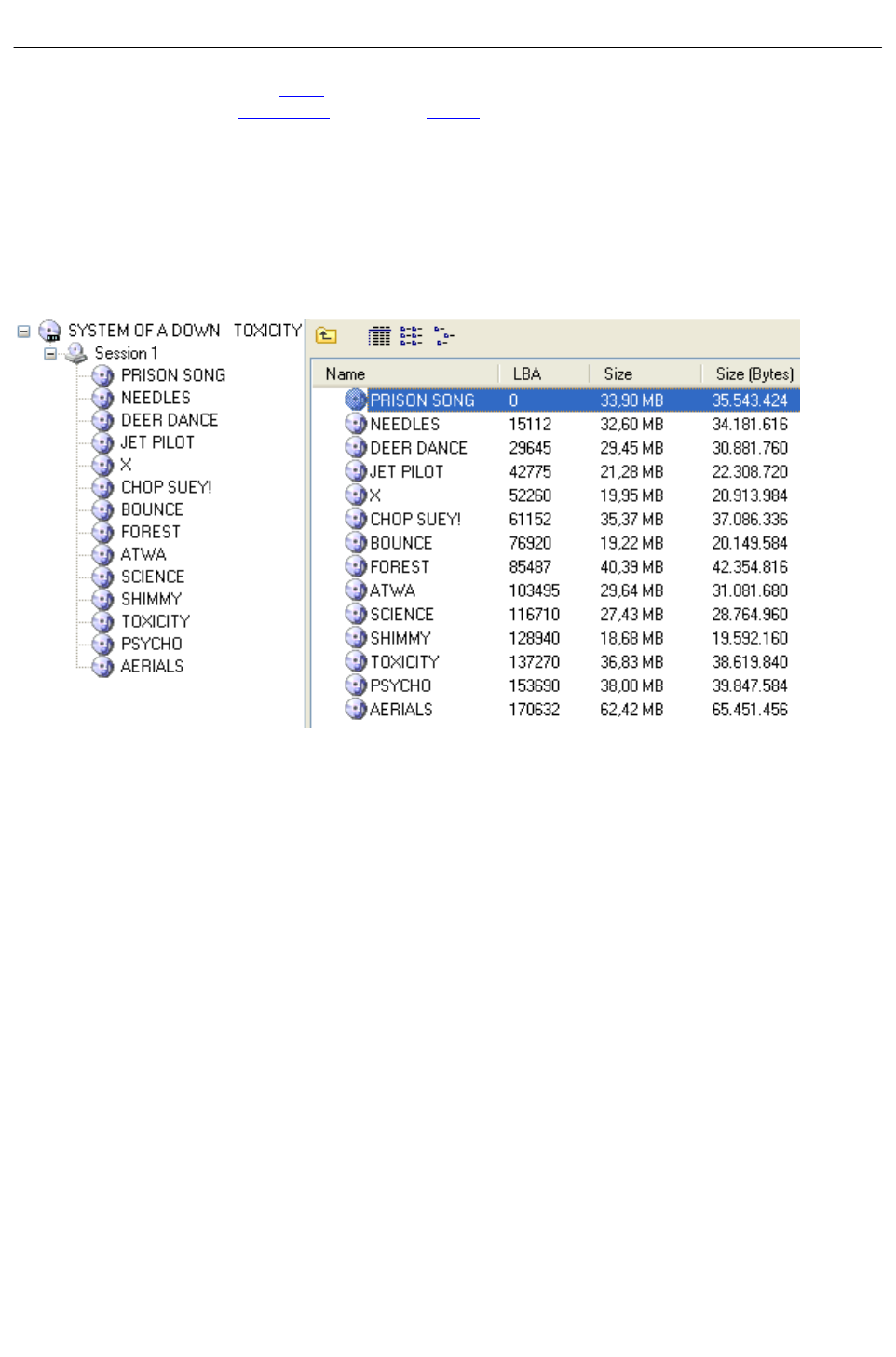Select PSYCHO track in the tree

pos(152,644)
